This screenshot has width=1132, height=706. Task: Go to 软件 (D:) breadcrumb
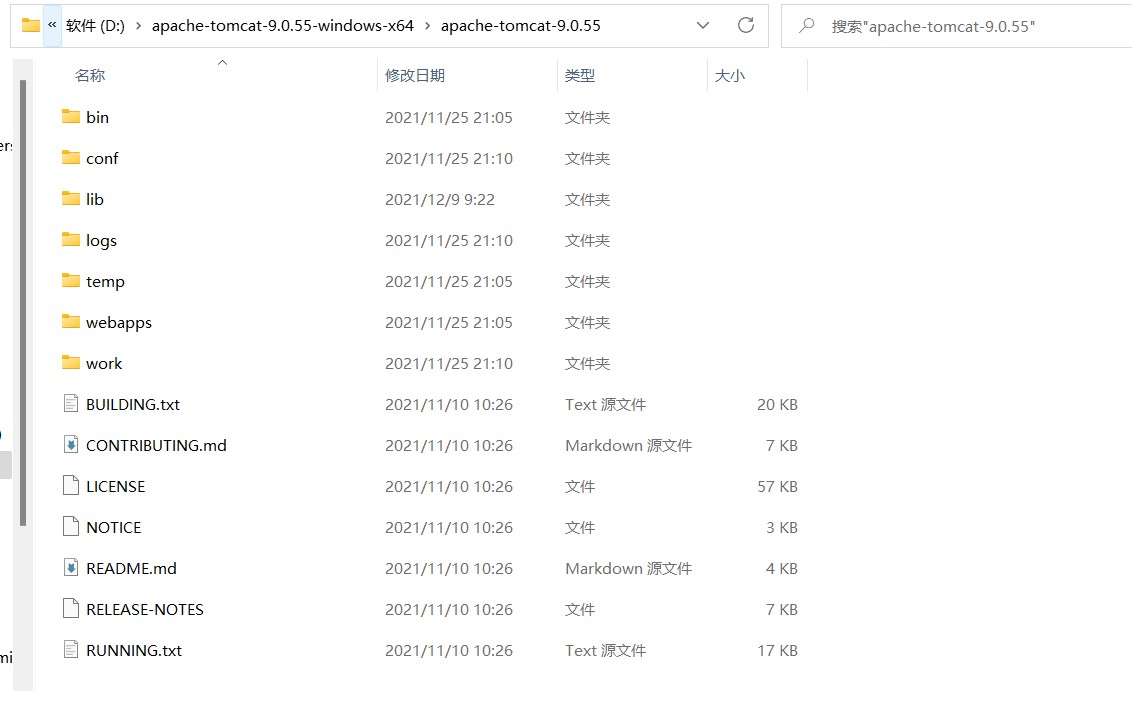click(x=95, y=26)
